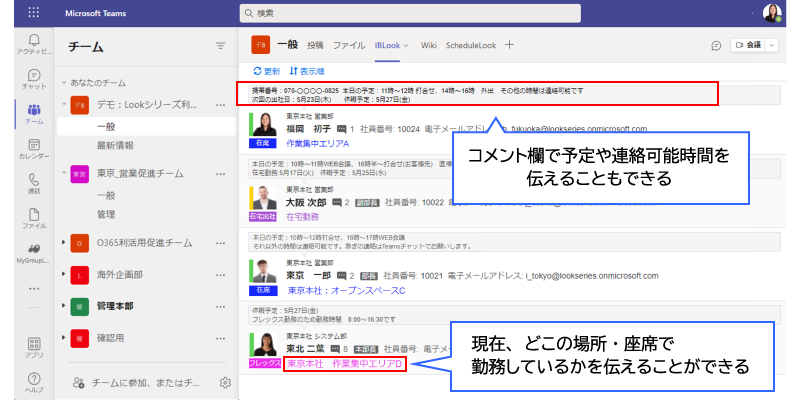Open channel conversation icon near 会議 button
The height and width of the screenshot is (400, 800).
[716, 45]
